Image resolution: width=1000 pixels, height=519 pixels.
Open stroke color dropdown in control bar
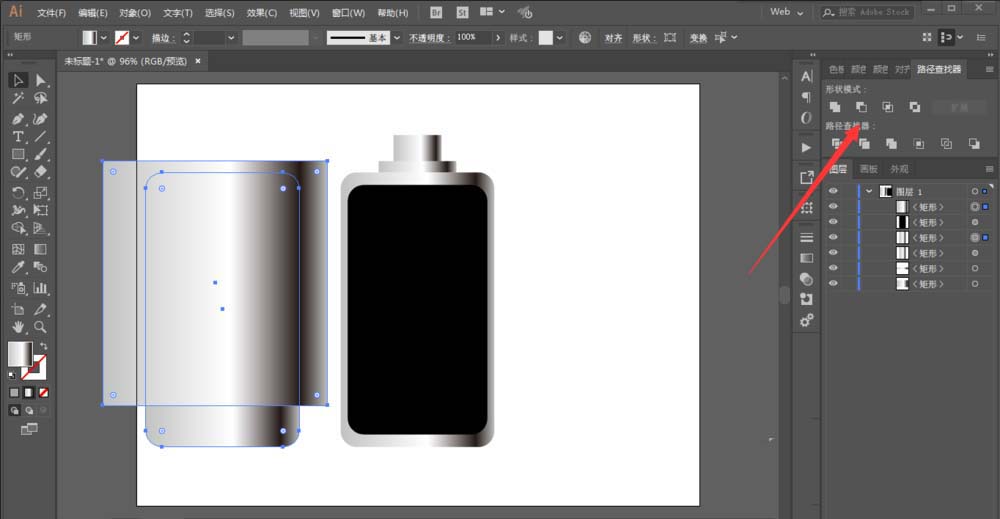coord(136,38)
